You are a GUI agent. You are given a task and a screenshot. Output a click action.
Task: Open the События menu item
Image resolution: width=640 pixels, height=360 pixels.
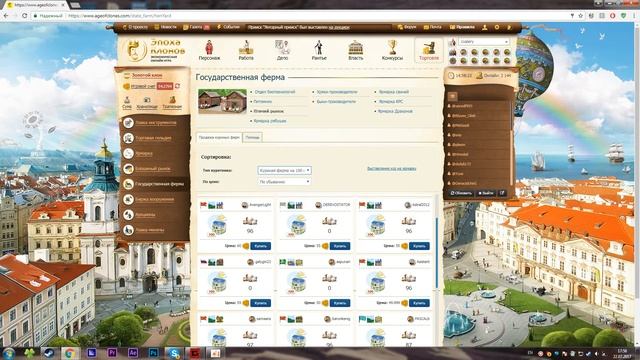pyautogui.click(x=229, y=27)
